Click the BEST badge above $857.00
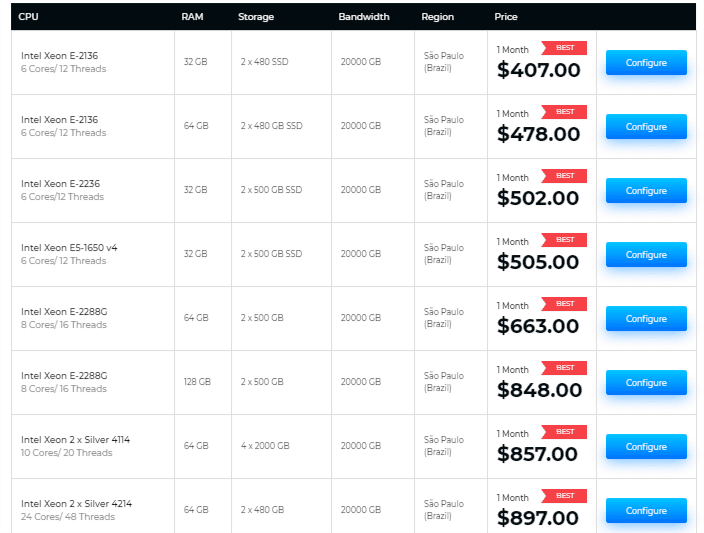This screenshot has height=533, width=704. (x=564, y=432)
